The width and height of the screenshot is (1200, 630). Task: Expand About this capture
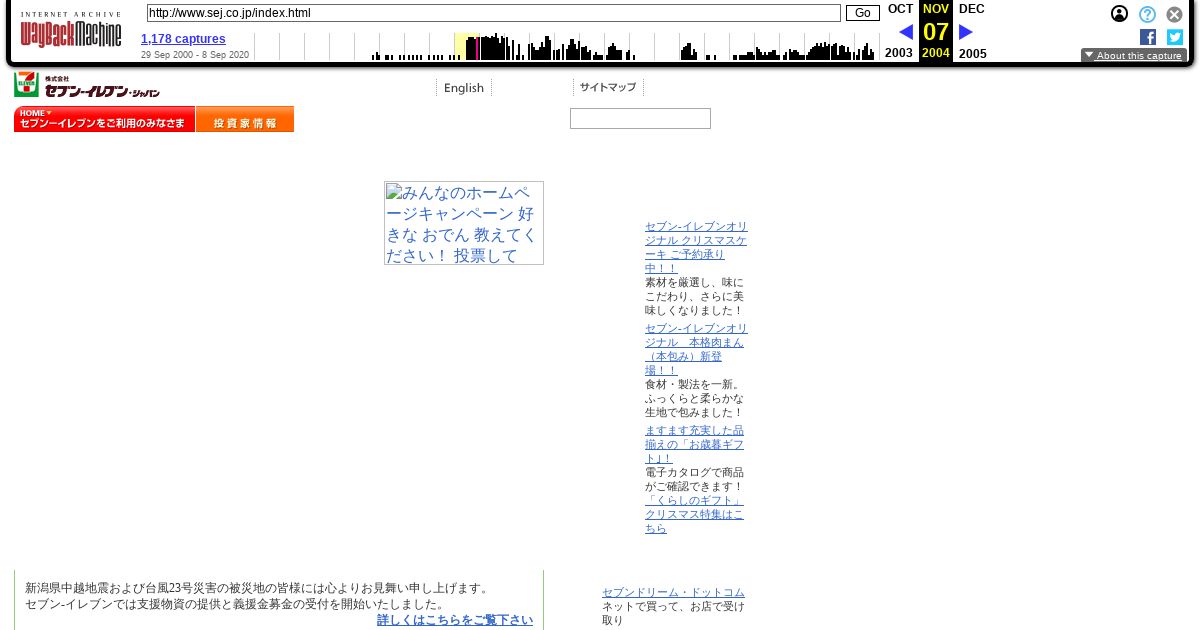(1133, 56)
